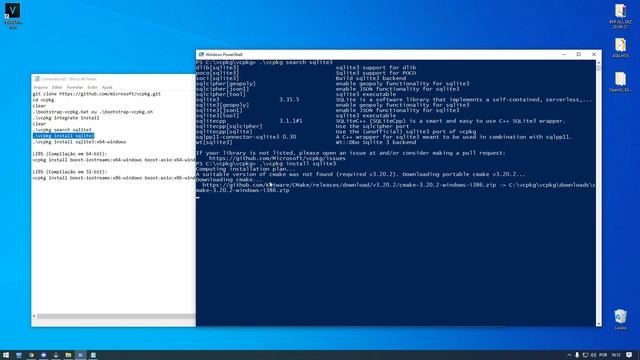This screenshot has width=640, height=360.
Task: Click the 'Windows PowerShell' title text
Action: click(224, 54)
